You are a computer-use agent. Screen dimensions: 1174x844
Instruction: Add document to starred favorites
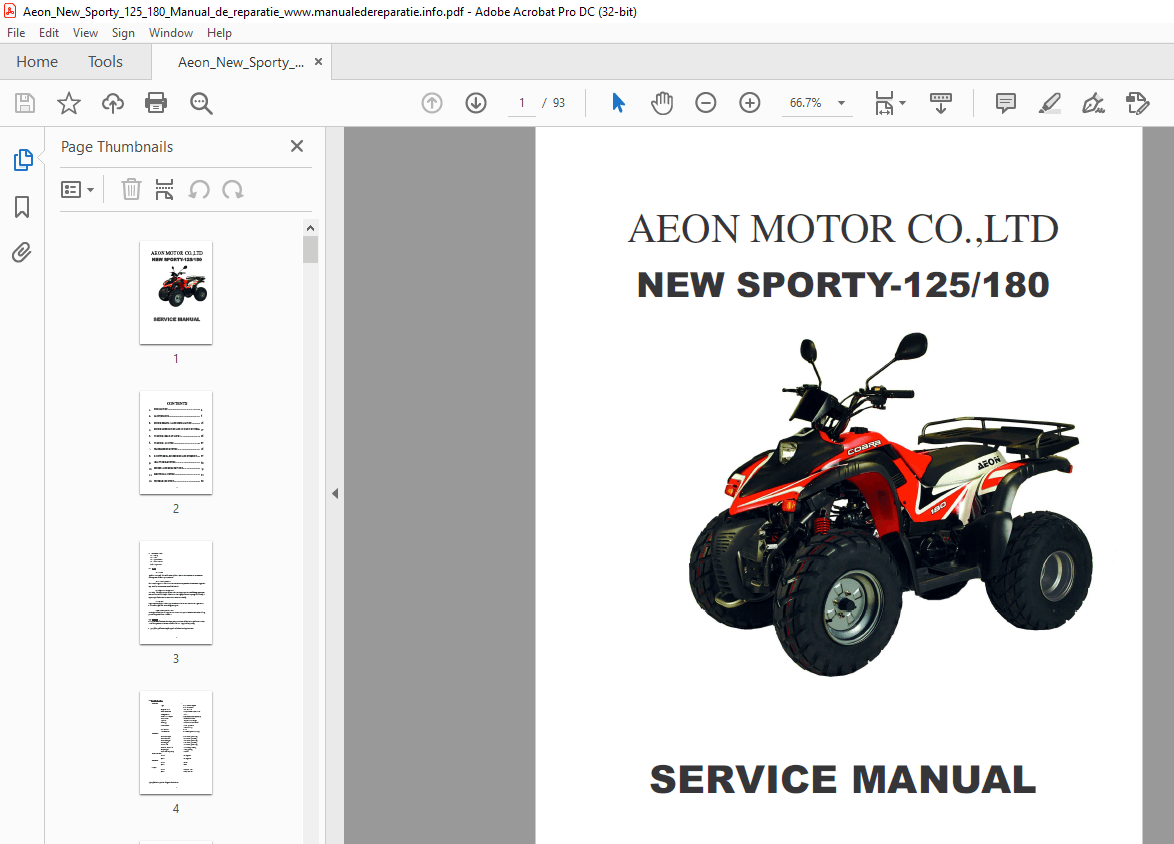69,103
